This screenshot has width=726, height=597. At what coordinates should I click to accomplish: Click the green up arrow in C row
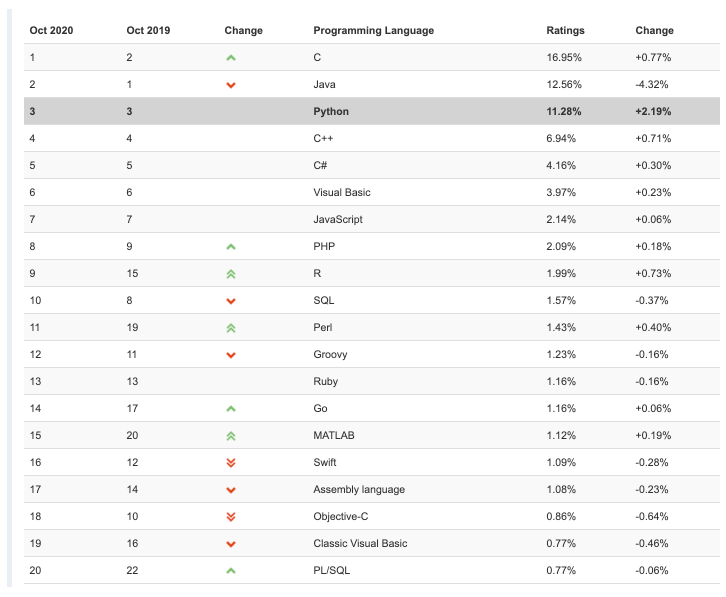coord(231,58)
